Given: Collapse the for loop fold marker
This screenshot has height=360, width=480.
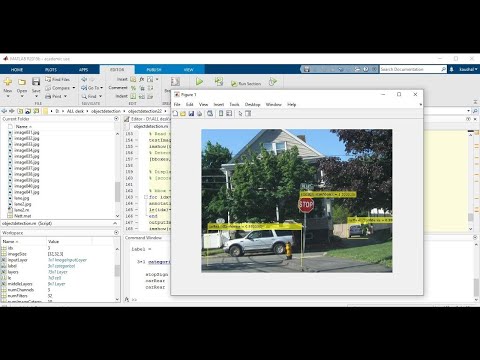Looking at the screenshot, I should pyautogui.click(x=146, y=197).
